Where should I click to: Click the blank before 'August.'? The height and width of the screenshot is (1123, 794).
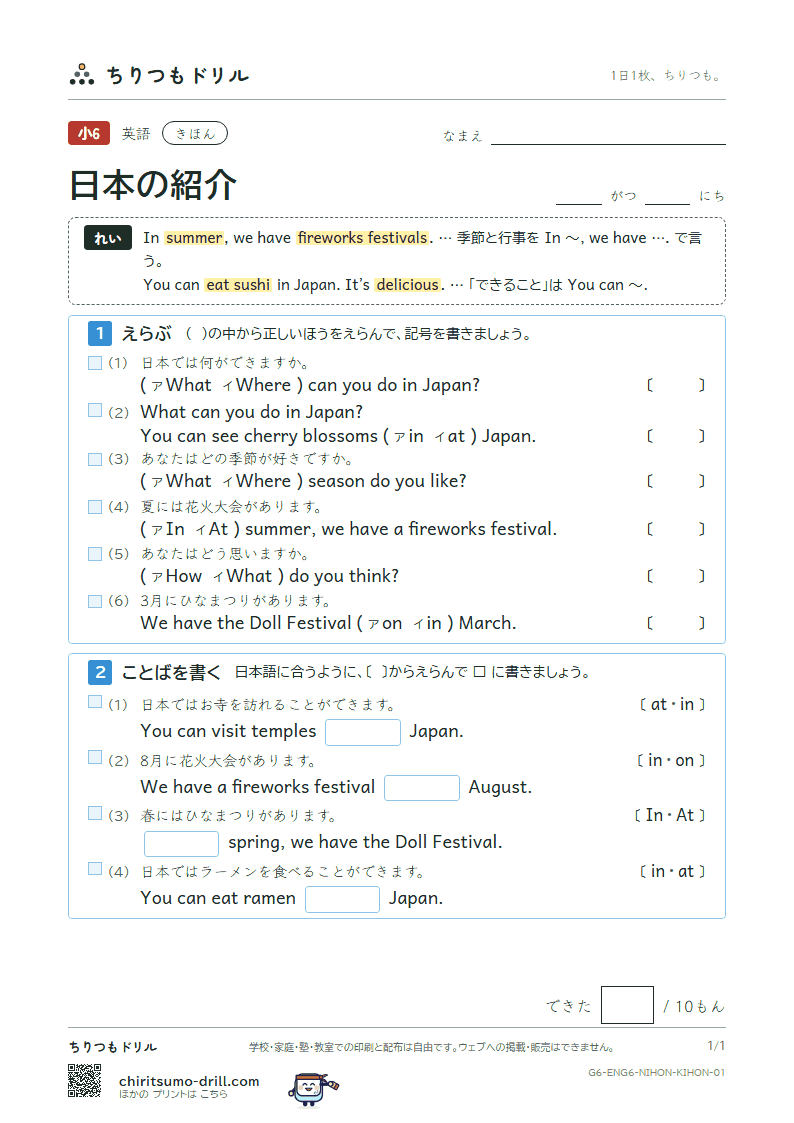(422, 788)
